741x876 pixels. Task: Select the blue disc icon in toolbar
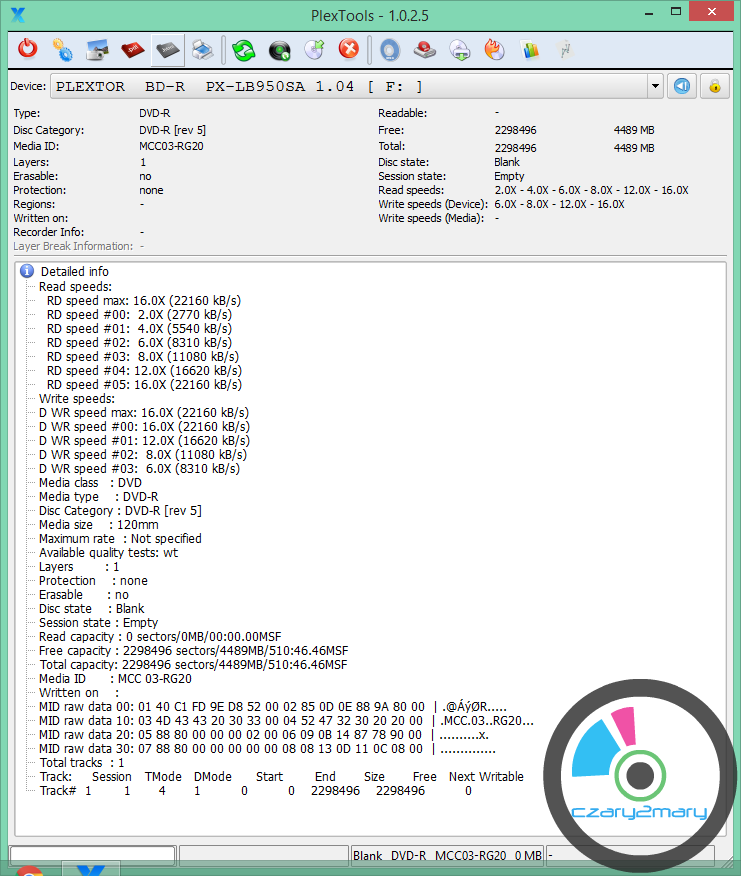tap(390, 49)
